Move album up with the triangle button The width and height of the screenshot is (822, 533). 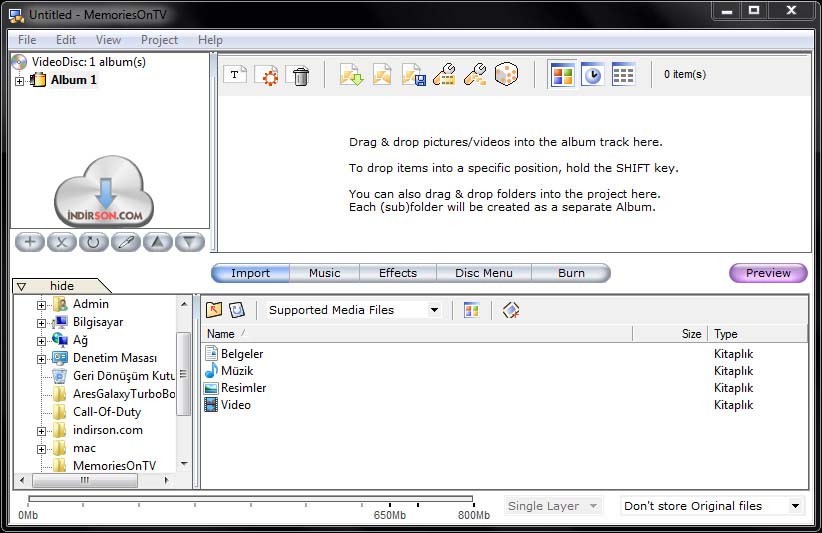(158, 242)
